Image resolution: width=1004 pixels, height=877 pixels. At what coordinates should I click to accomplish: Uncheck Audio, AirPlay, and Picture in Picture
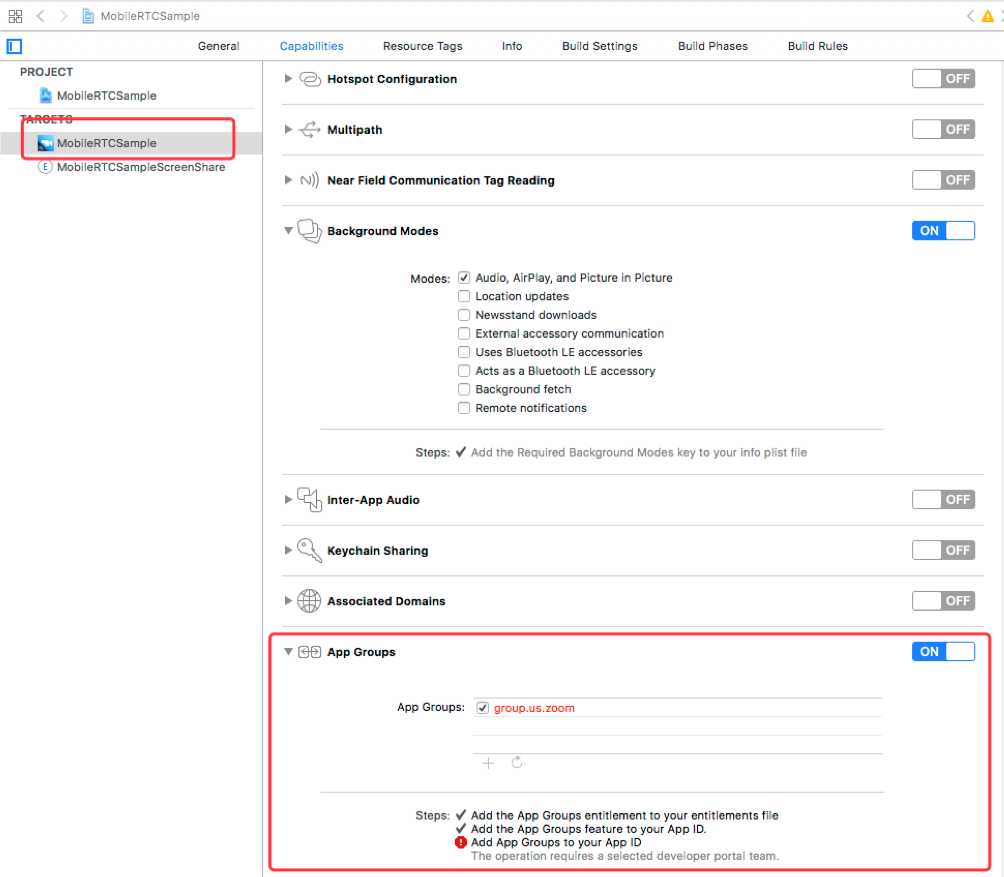click(464, 278)
